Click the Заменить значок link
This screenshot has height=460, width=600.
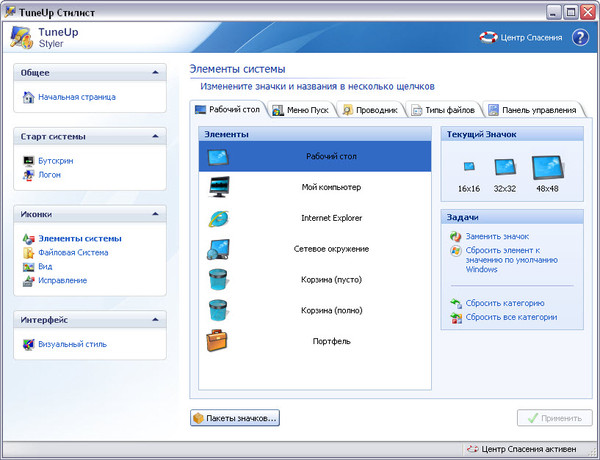(497, 237)
